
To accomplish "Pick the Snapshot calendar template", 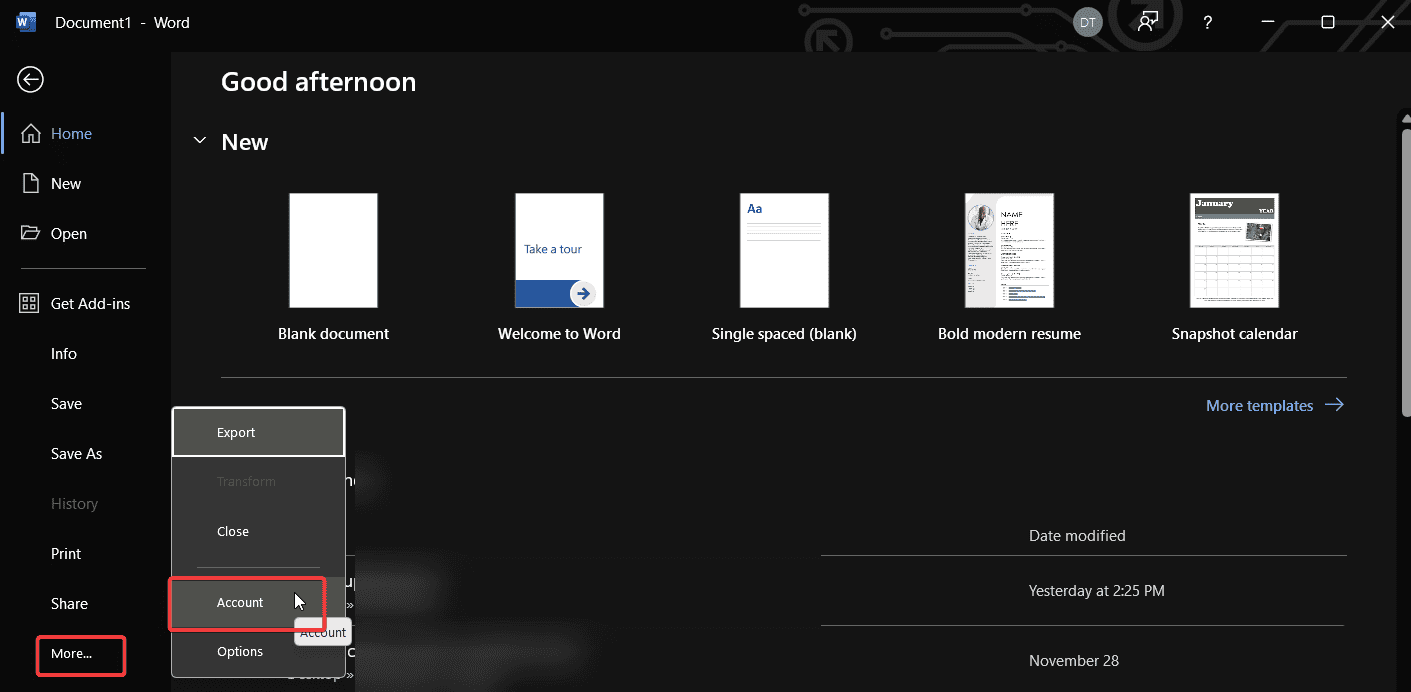I will (1234, 251).
